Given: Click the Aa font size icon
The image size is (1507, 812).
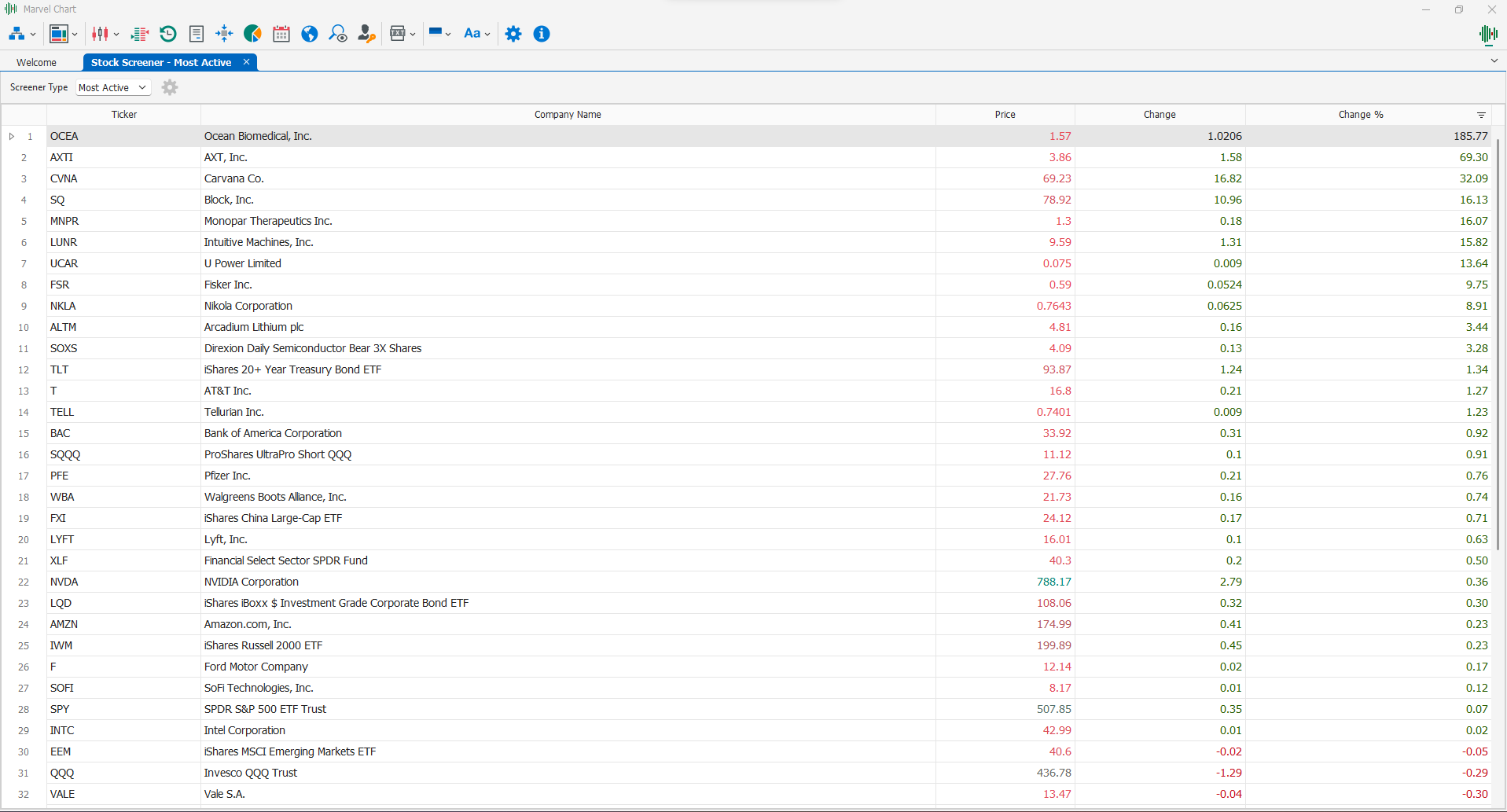Looking at the screenshot, I should pos(472,33).
